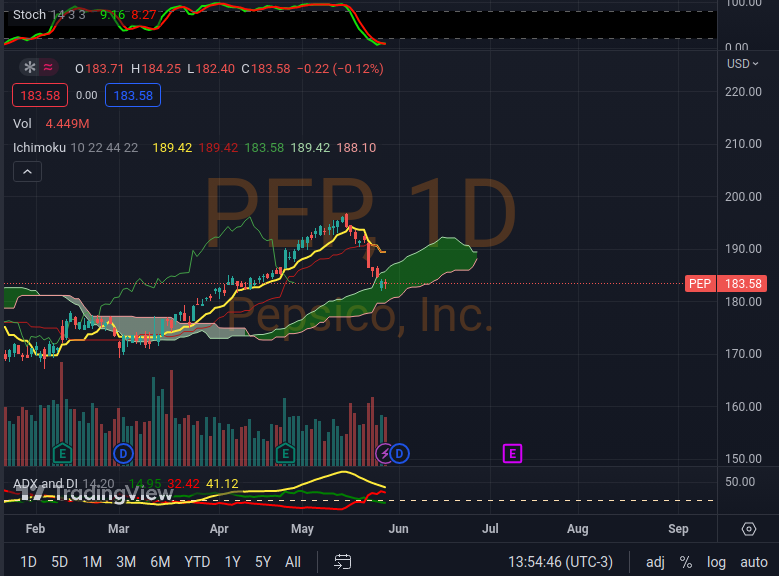Click the close price C183.58 value
This screenshot has width=779, height=576.
coord(266,69)
